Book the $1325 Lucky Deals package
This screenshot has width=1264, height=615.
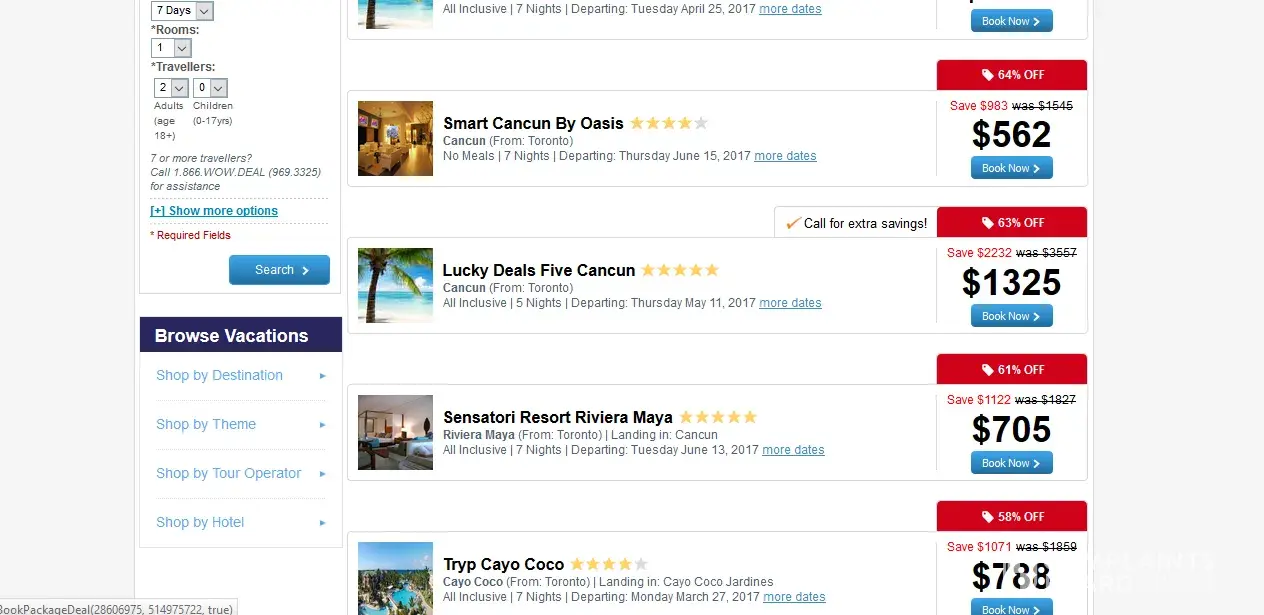point(1011,316)
